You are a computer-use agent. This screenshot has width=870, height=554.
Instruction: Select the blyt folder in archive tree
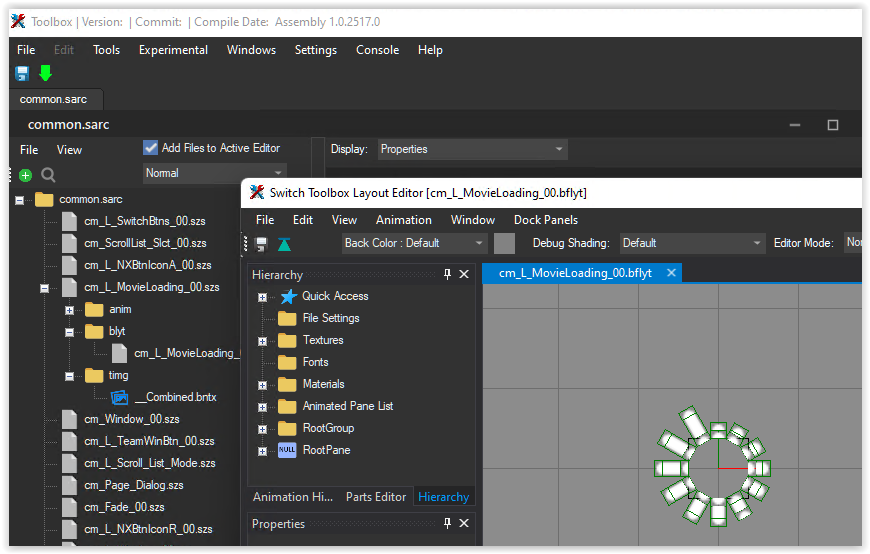pos(105,331)
